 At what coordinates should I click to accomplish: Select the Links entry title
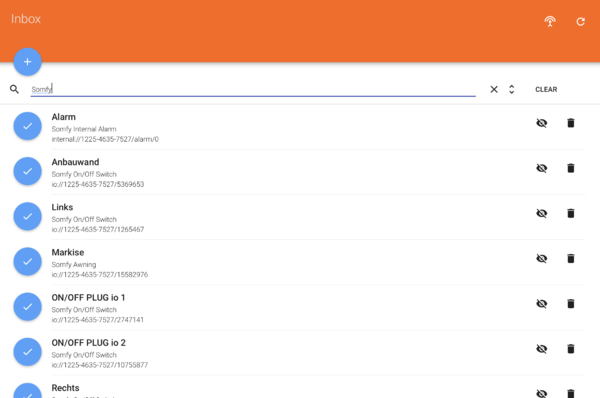click(62, 207)
